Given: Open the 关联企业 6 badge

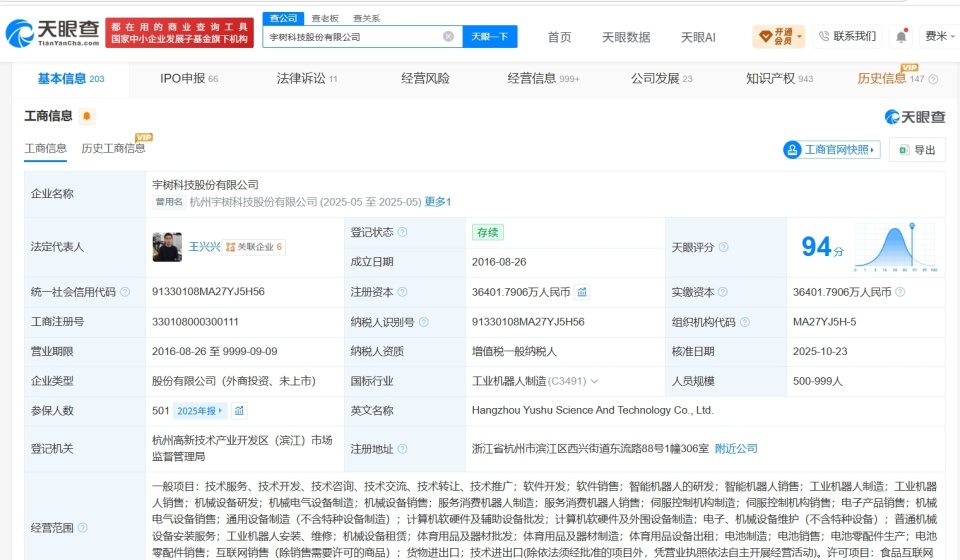Looking at the screenshot, I should click(x=253, y=247).
